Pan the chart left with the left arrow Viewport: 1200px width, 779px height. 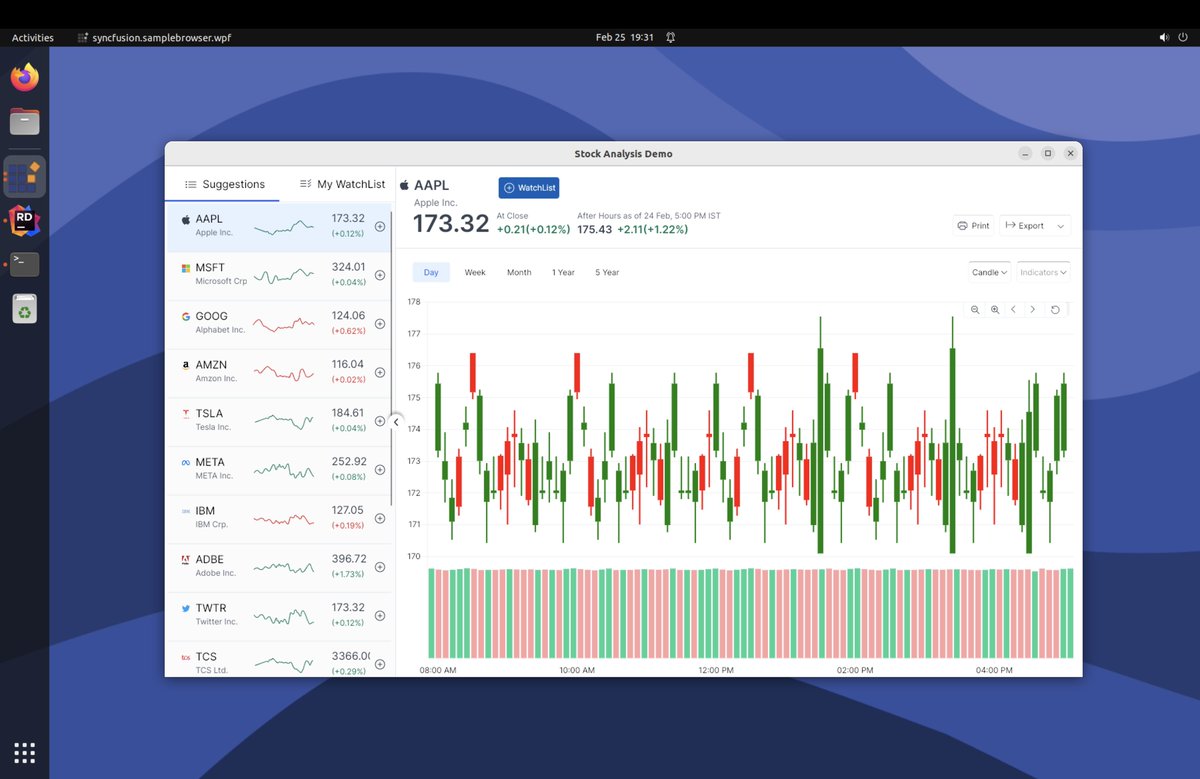1013,310
